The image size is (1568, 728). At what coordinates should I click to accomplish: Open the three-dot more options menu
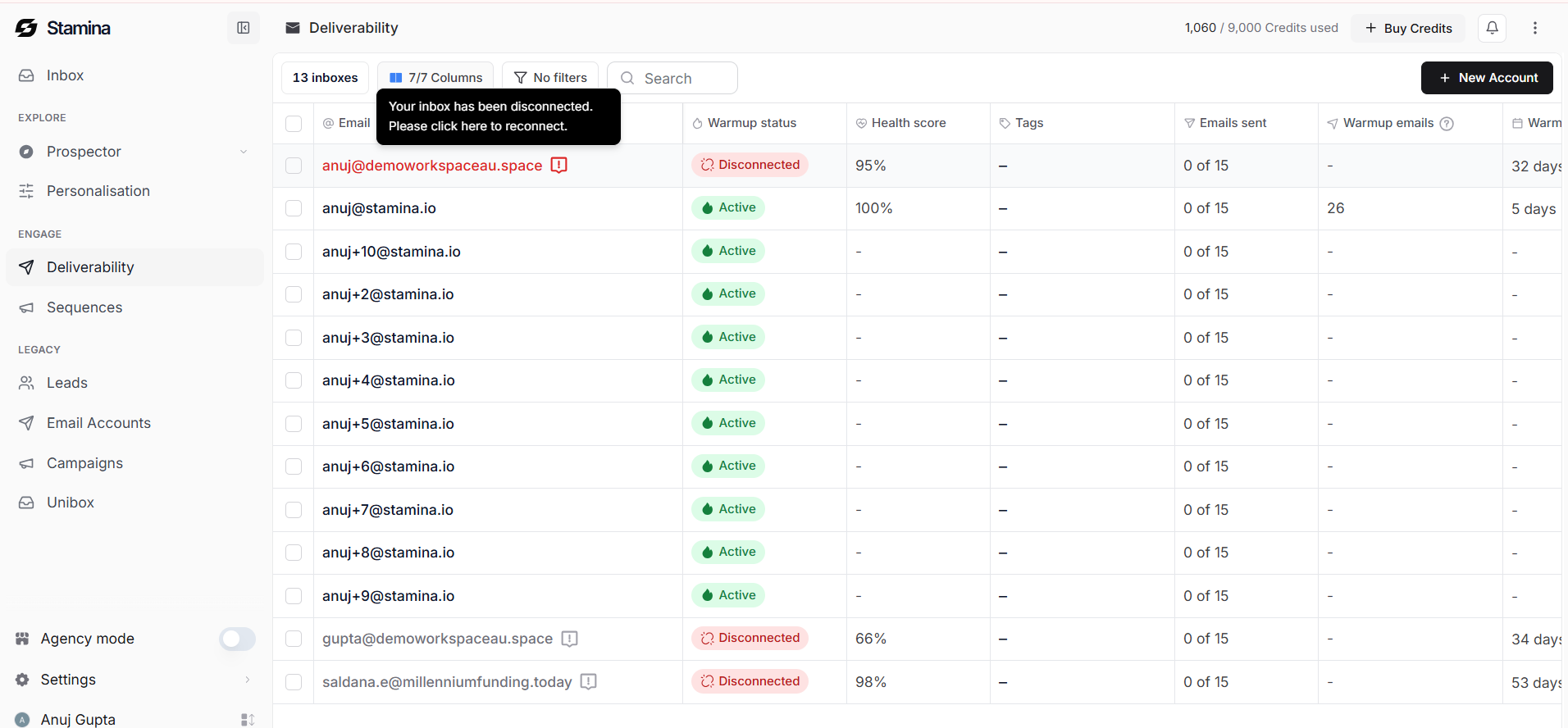coord(1535,28)
